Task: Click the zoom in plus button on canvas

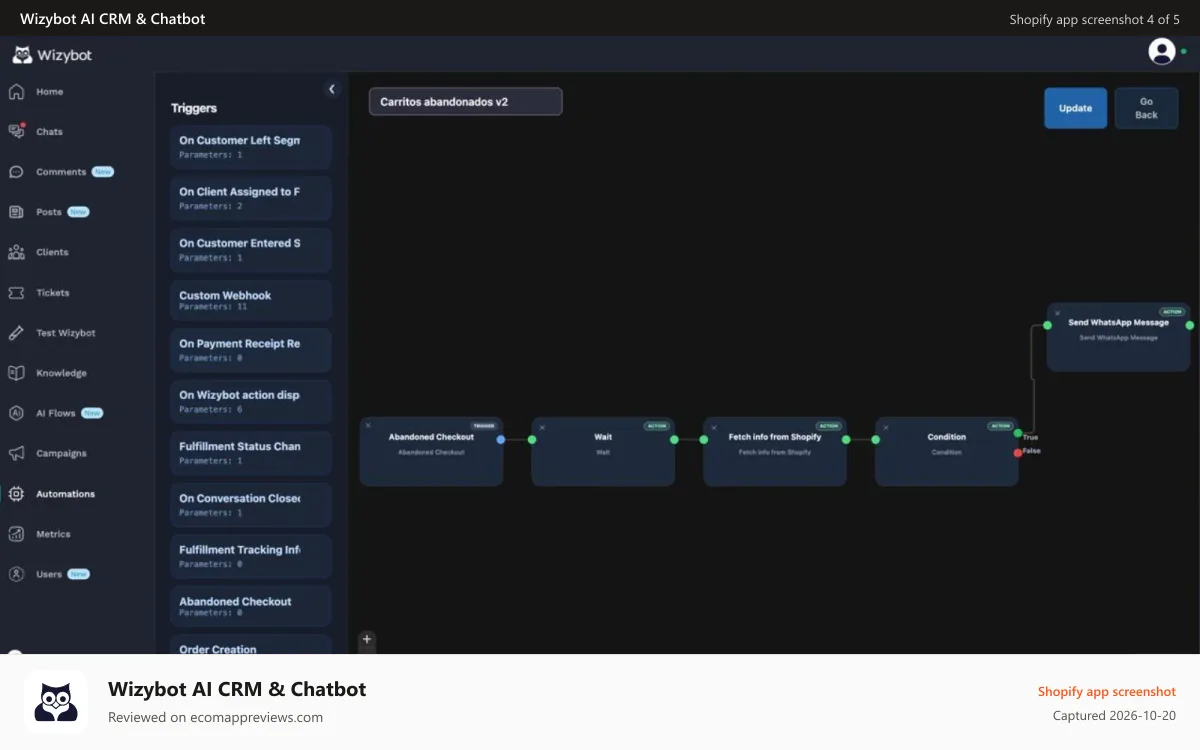Action: coord(367,639)
